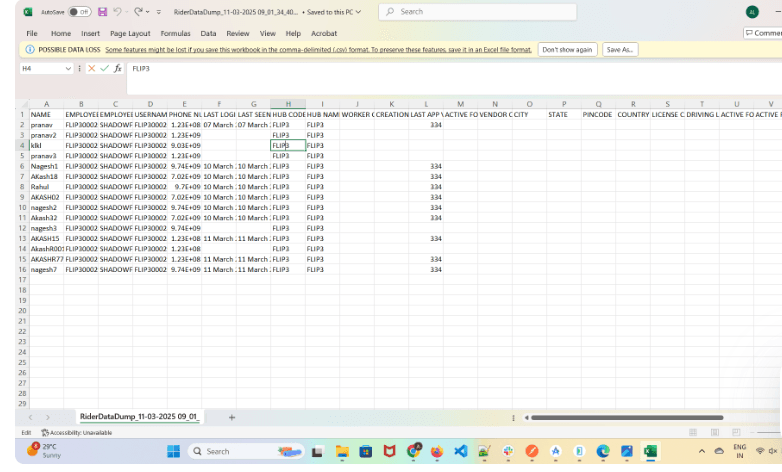Viewport: 782px width, 472px height.
Task: Click the Windows taskbar Search box
Action: pos(246,451)
